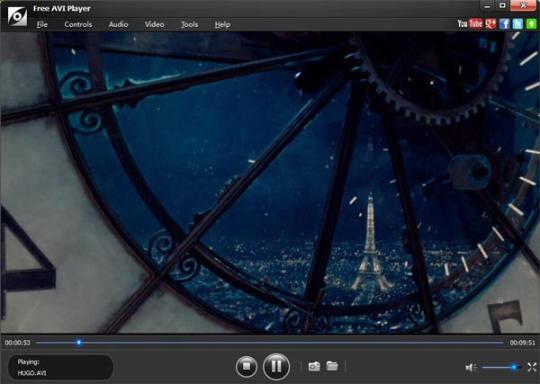Click the Facebook share icon

(504, 23)
